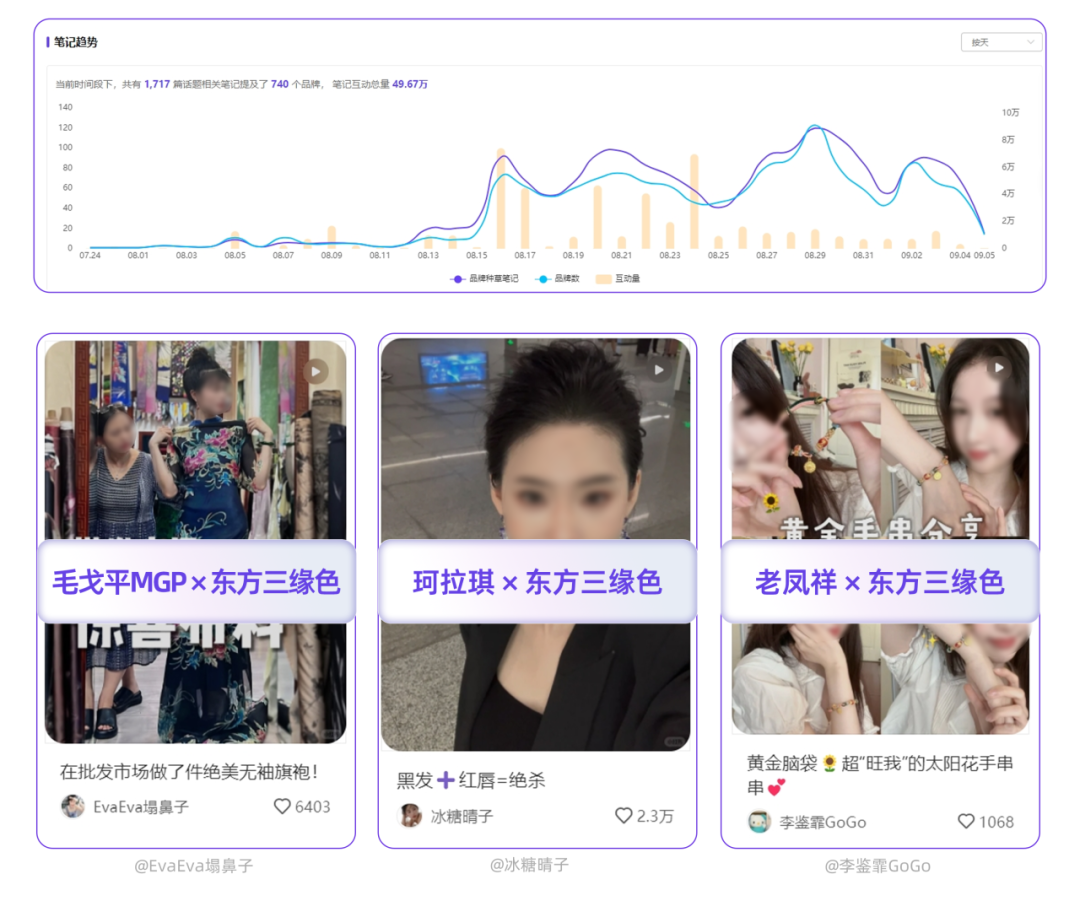Image resolution: width=1080 pixels, height=901 pixels.
Task: Open 李鉴霏GoGo avatar profile
Action: [x=759, y=822]
